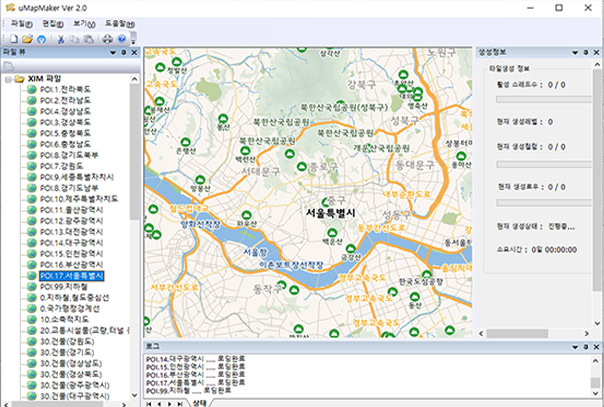Click the 활성 스레드수 progress bar
The width and height of the screenshot is (604, 407).
(x=544, y=99)
